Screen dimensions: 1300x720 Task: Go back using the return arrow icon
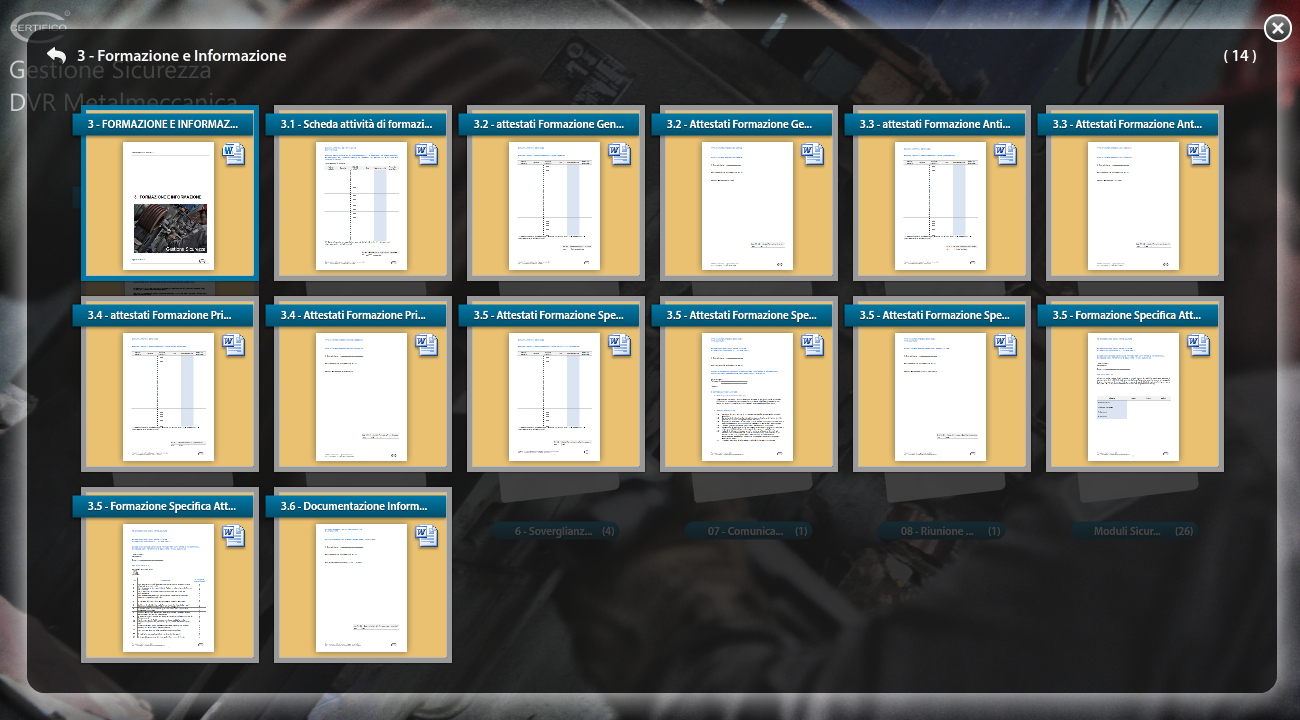click(x=57, y=56)
